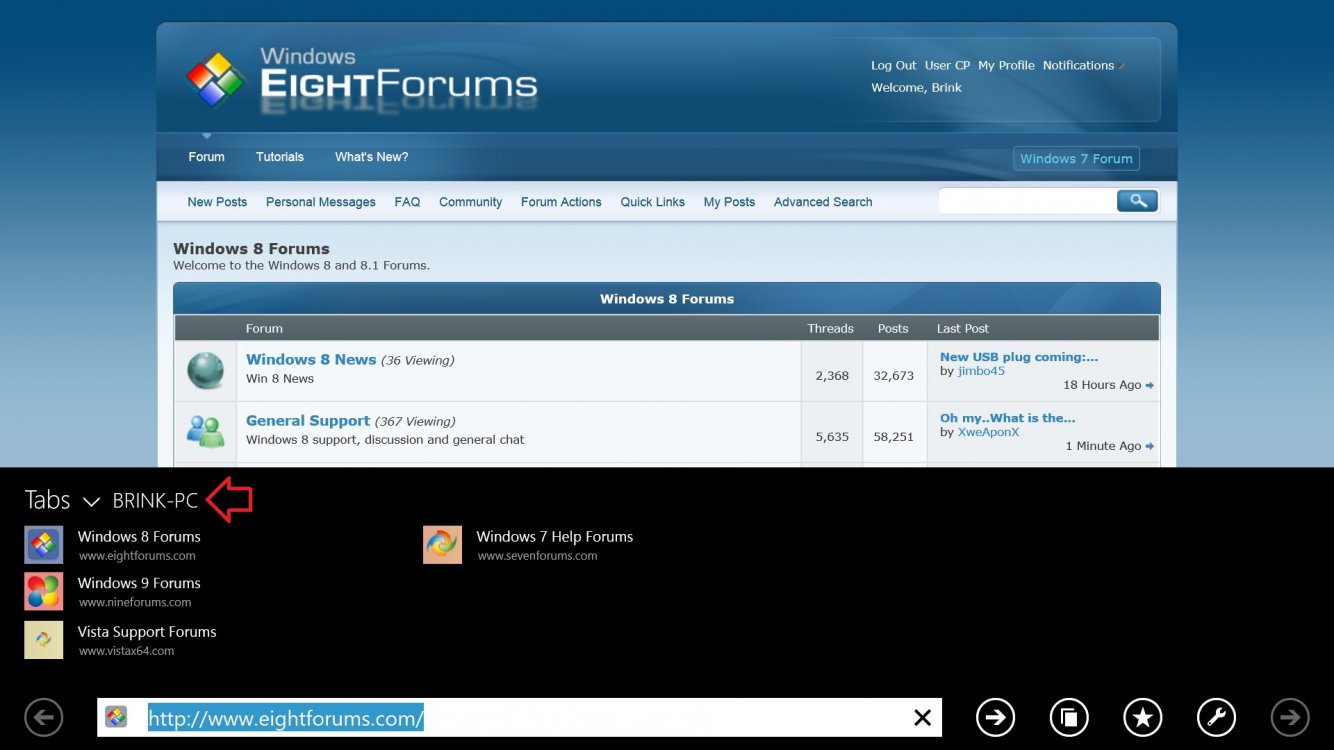Go to last post arrow for 1 Minute Ago
Image resolution: width=1334 pixels, height=750 pixels.
click(x=1150, y=446)
